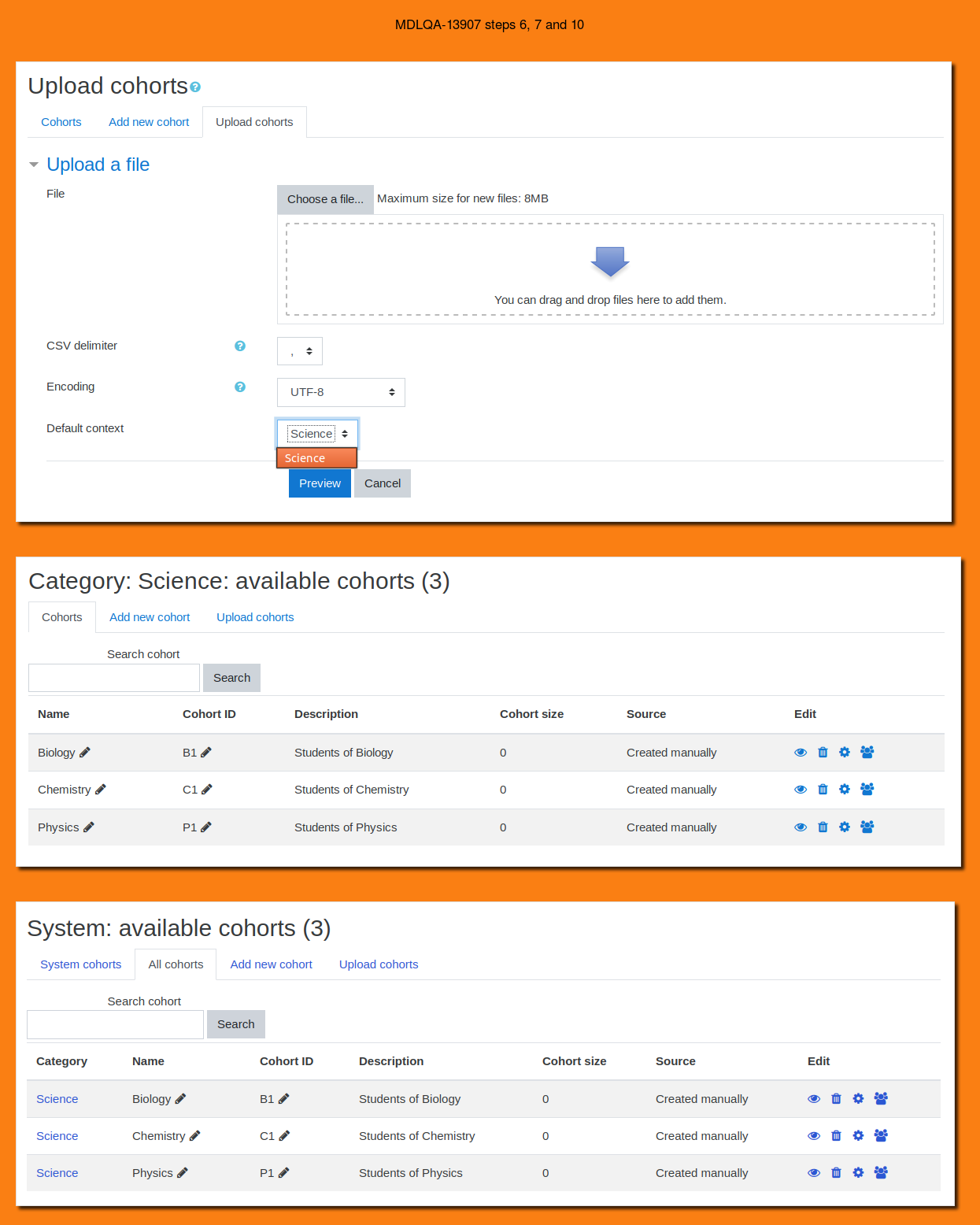Toggle Biology visibility eye in Category Science table

[801, 753]
